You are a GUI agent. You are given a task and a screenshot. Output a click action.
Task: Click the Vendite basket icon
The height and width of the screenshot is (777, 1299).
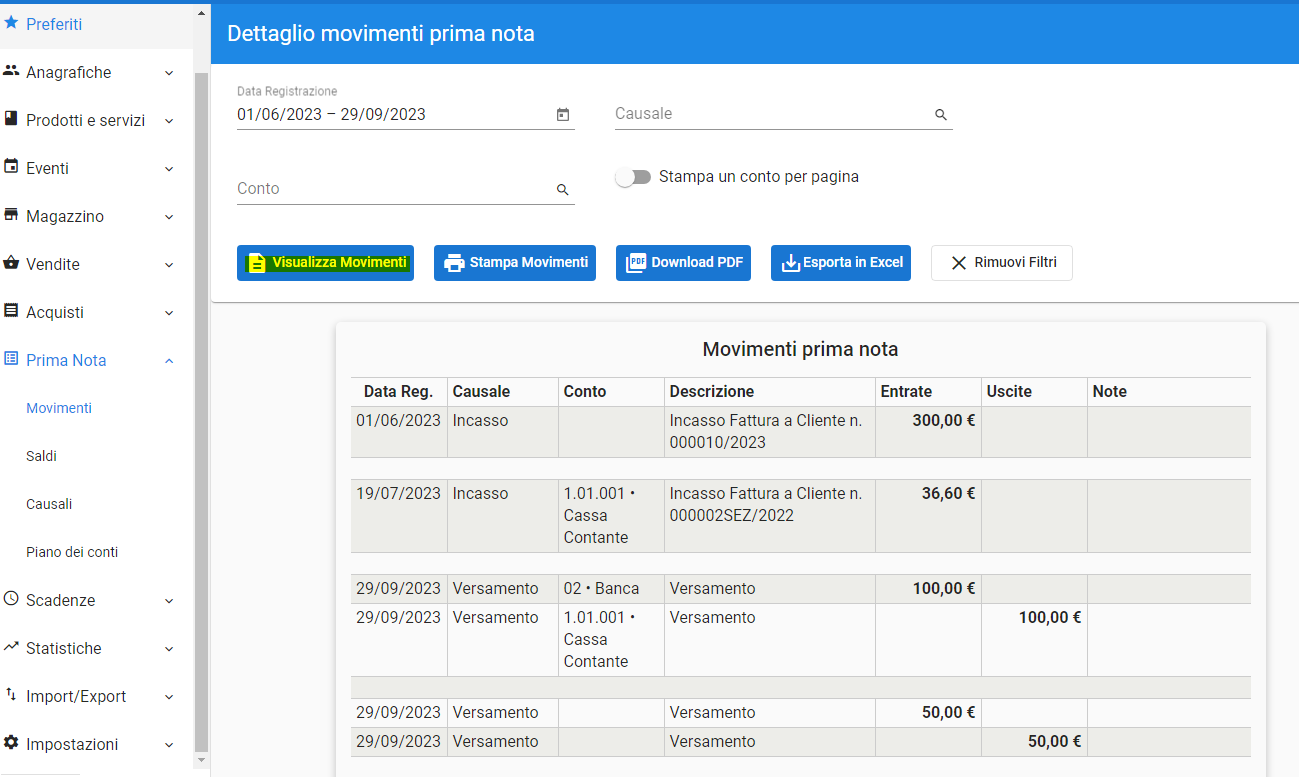click(x=11, y=263)
